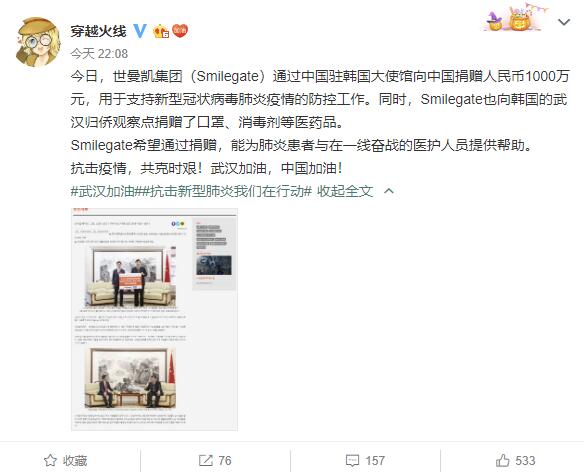Viewport: 584px width, 476px height.
Task: Click the Halloween pumpkin decoration icon
Action: pyautogui.click(x=520, y=19)
